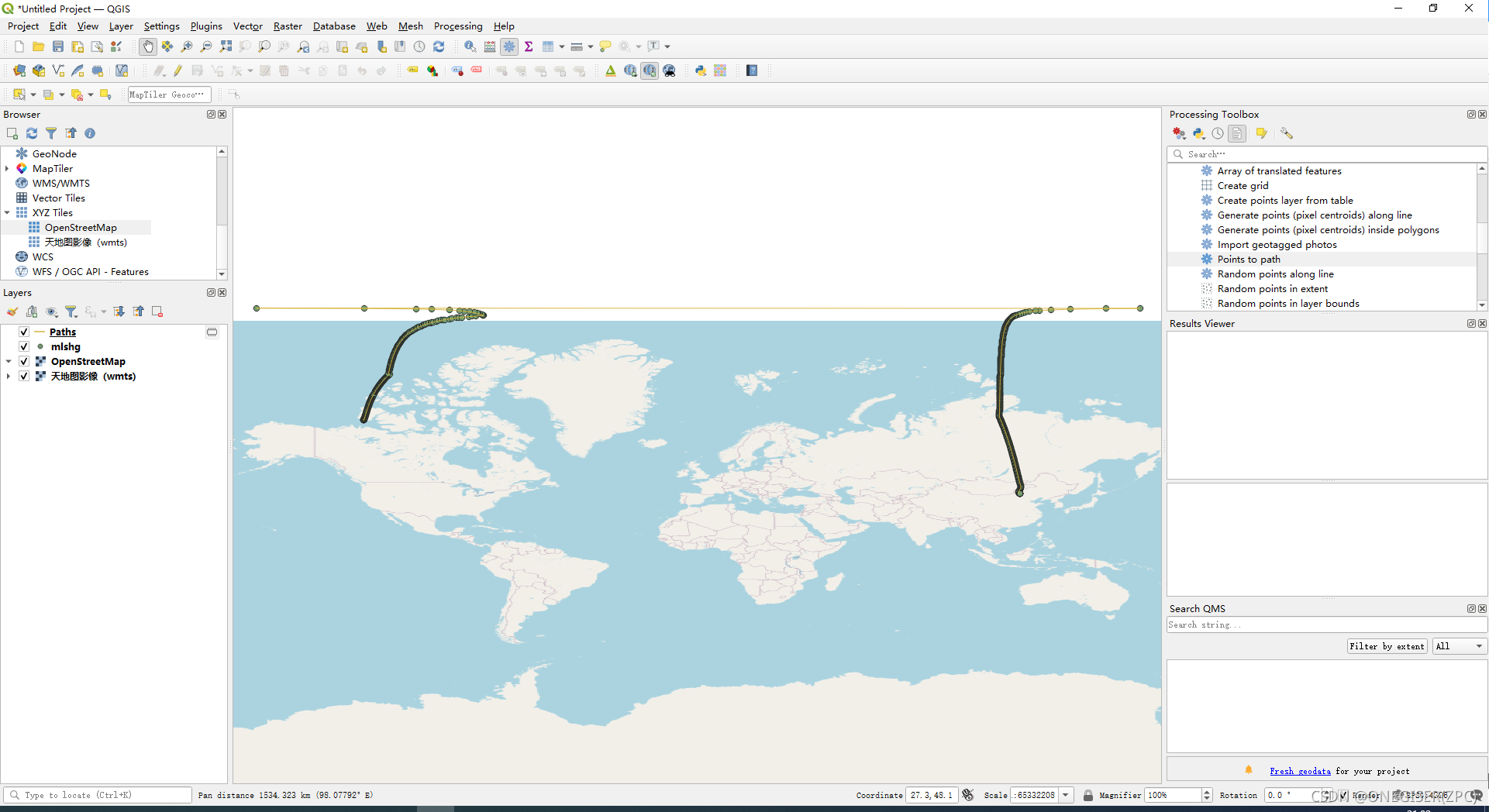Open the Processing Toolbox history clock icon
The image size is (1489, 812).
1218,133
